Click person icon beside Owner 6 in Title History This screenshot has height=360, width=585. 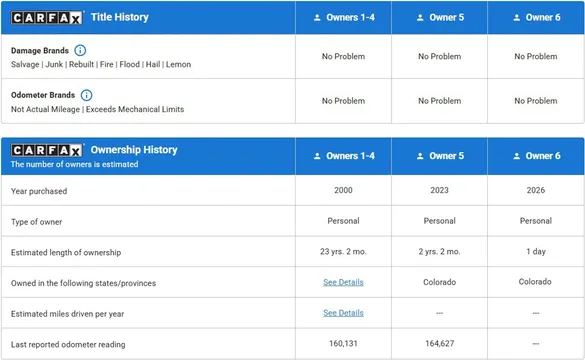pyautogui.click(x=516, y=18)
